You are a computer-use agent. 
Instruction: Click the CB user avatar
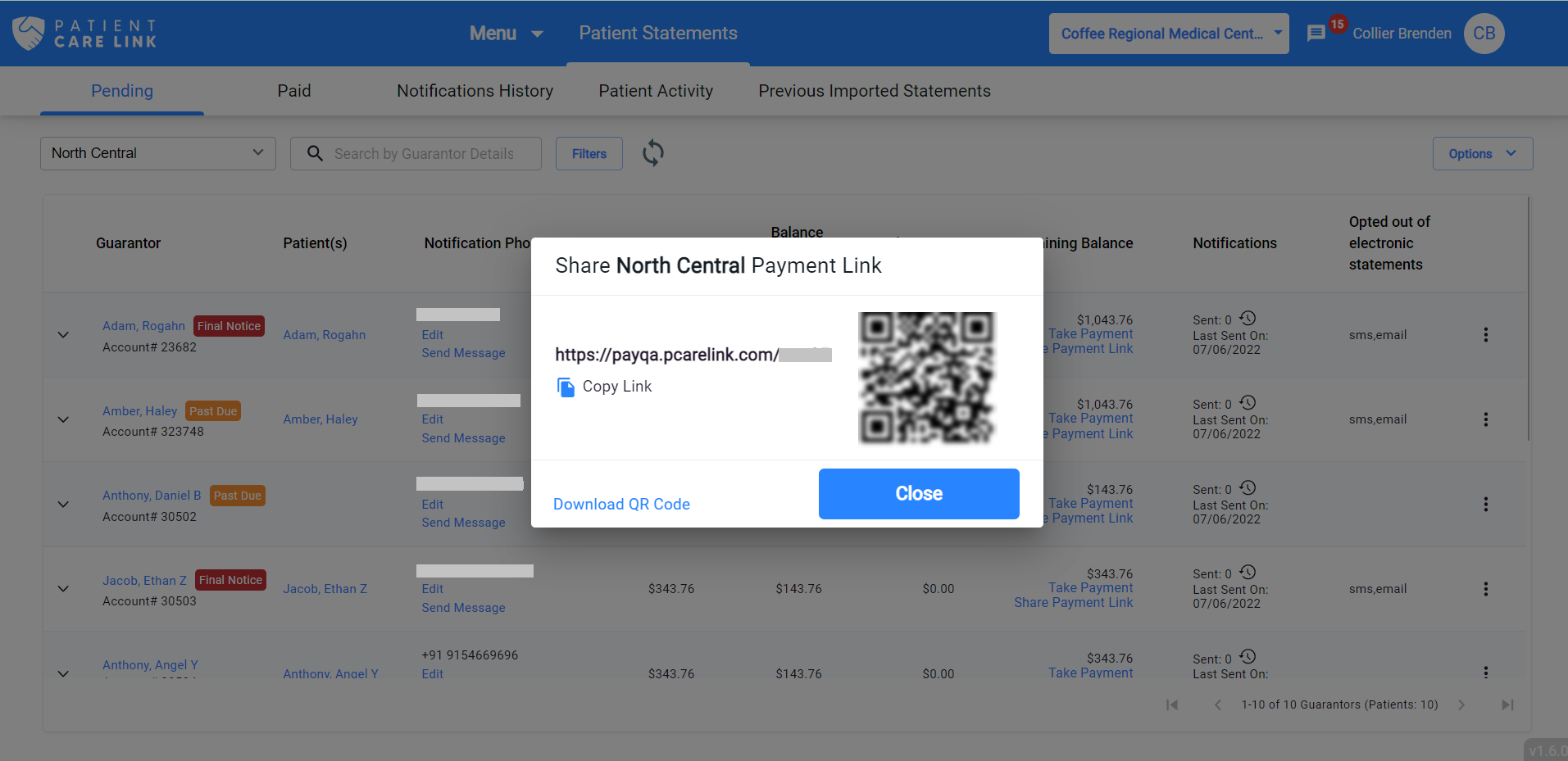(x=1484, y=34)
